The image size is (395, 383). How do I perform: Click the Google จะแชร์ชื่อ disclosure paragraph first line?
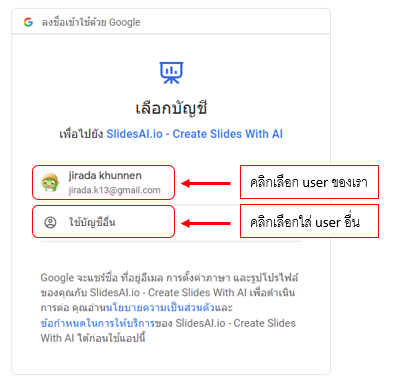[x=169, y=277]
